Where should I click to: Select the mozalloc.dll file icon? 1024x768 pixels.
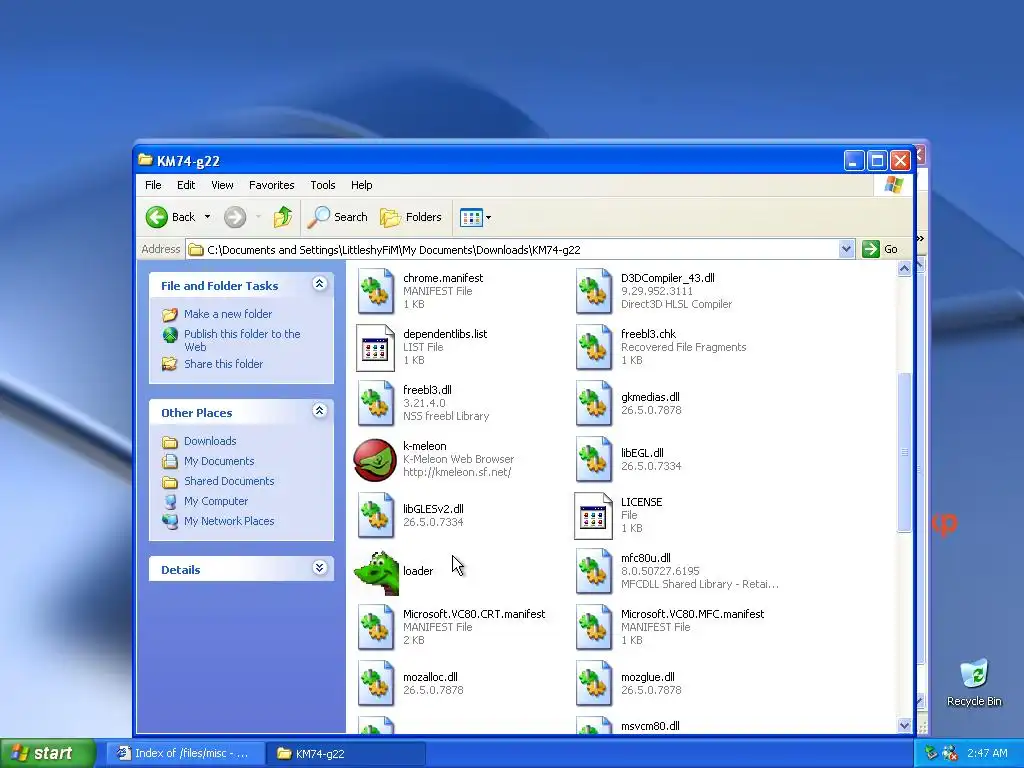click(x=376, y=684)
